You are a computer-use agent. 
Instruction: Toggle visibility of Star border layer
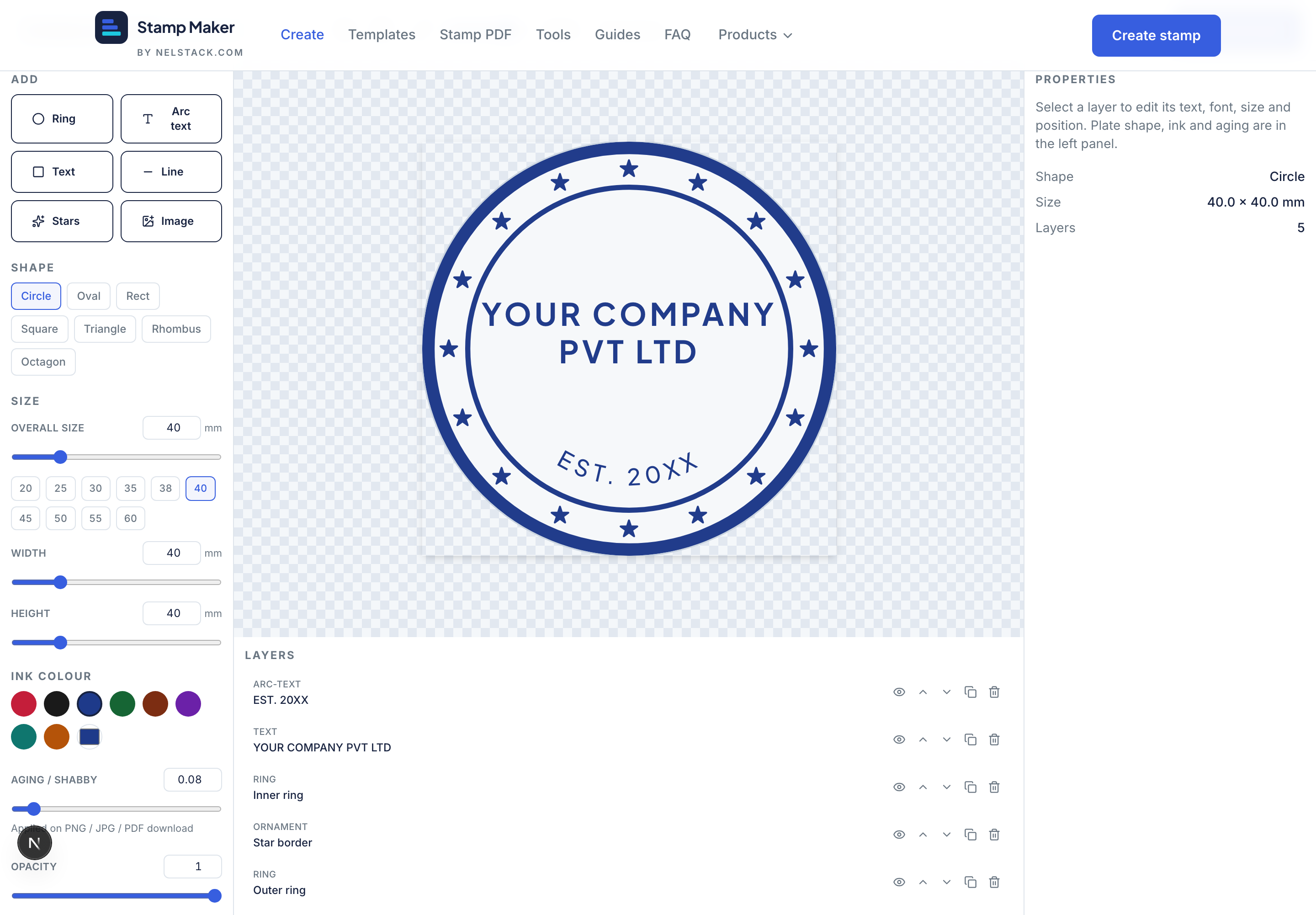tap(899, 835)
